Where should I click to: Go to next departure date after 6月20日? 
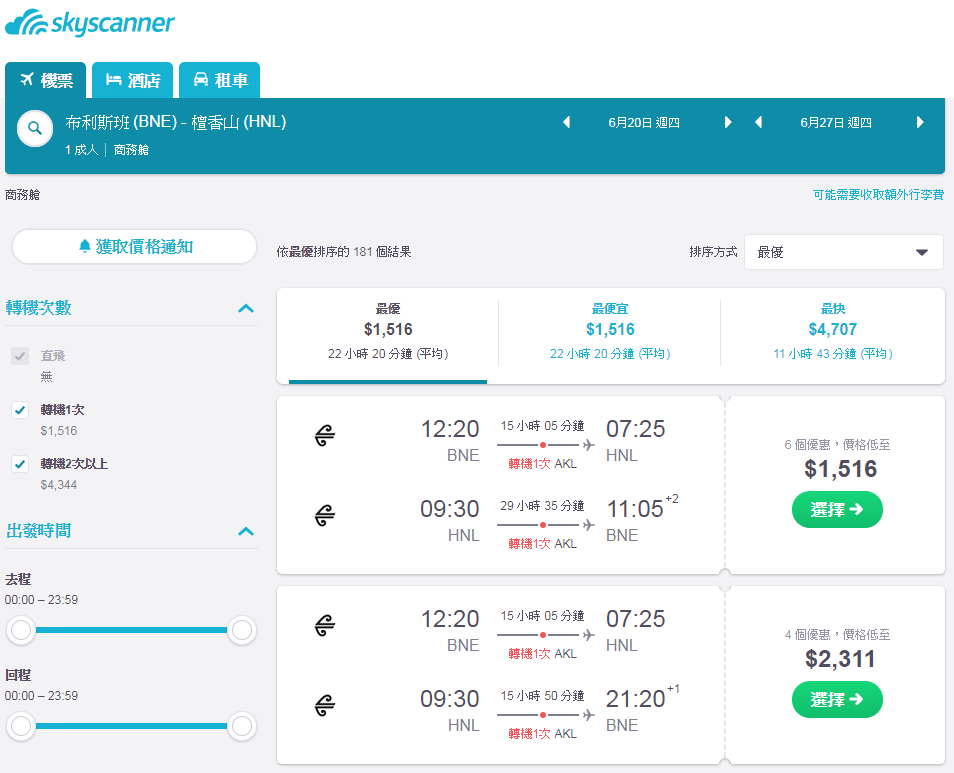pyautogui.click(x=728, y=122)
